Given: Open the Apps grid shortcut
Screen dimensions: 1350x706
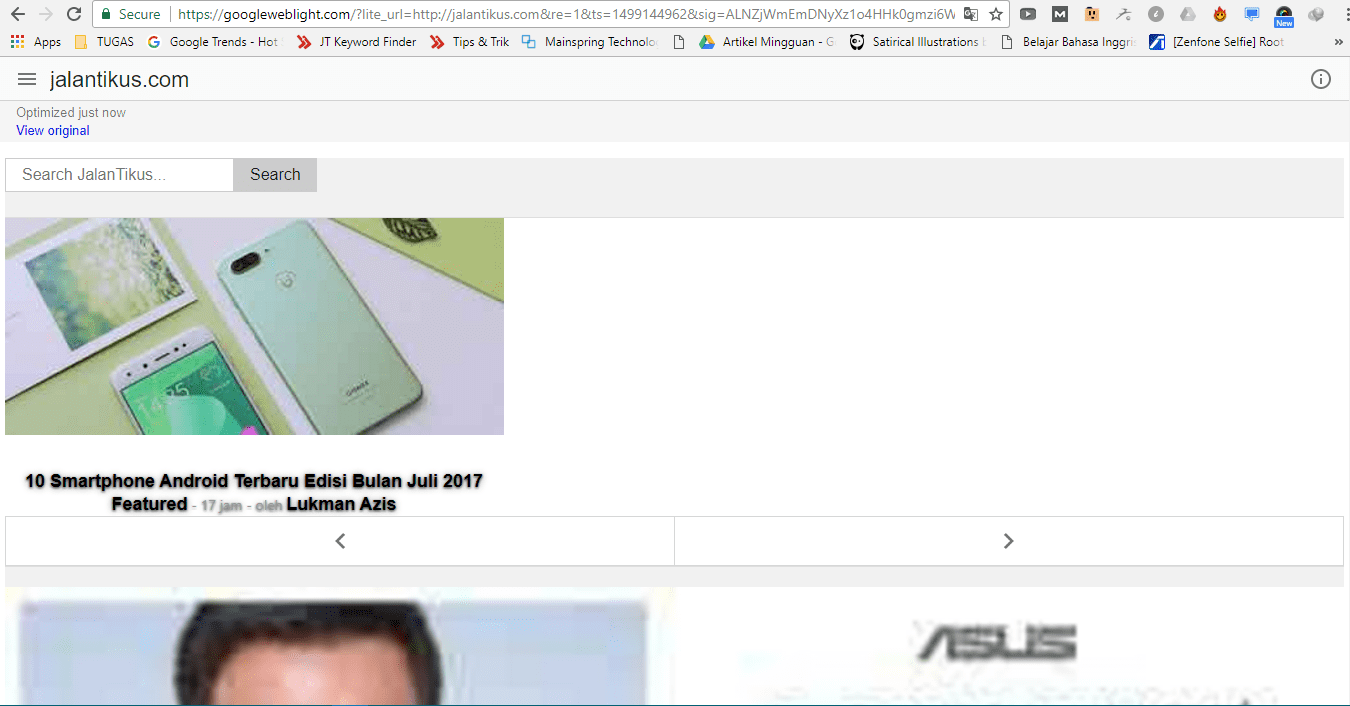Looking at the screenshot, I should (35, 42).
